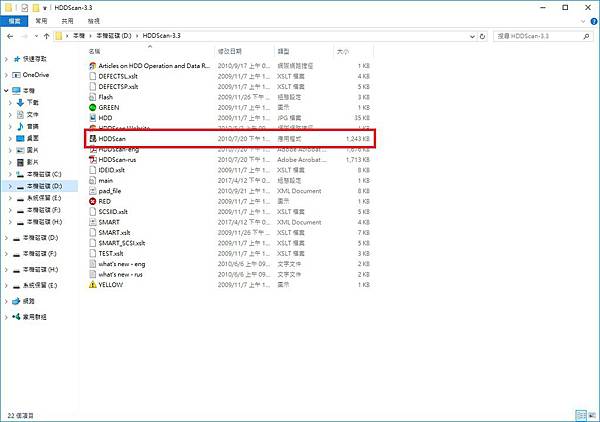
Task: Click the pad_file XML document icon
Action: click(x=92, y=191)
